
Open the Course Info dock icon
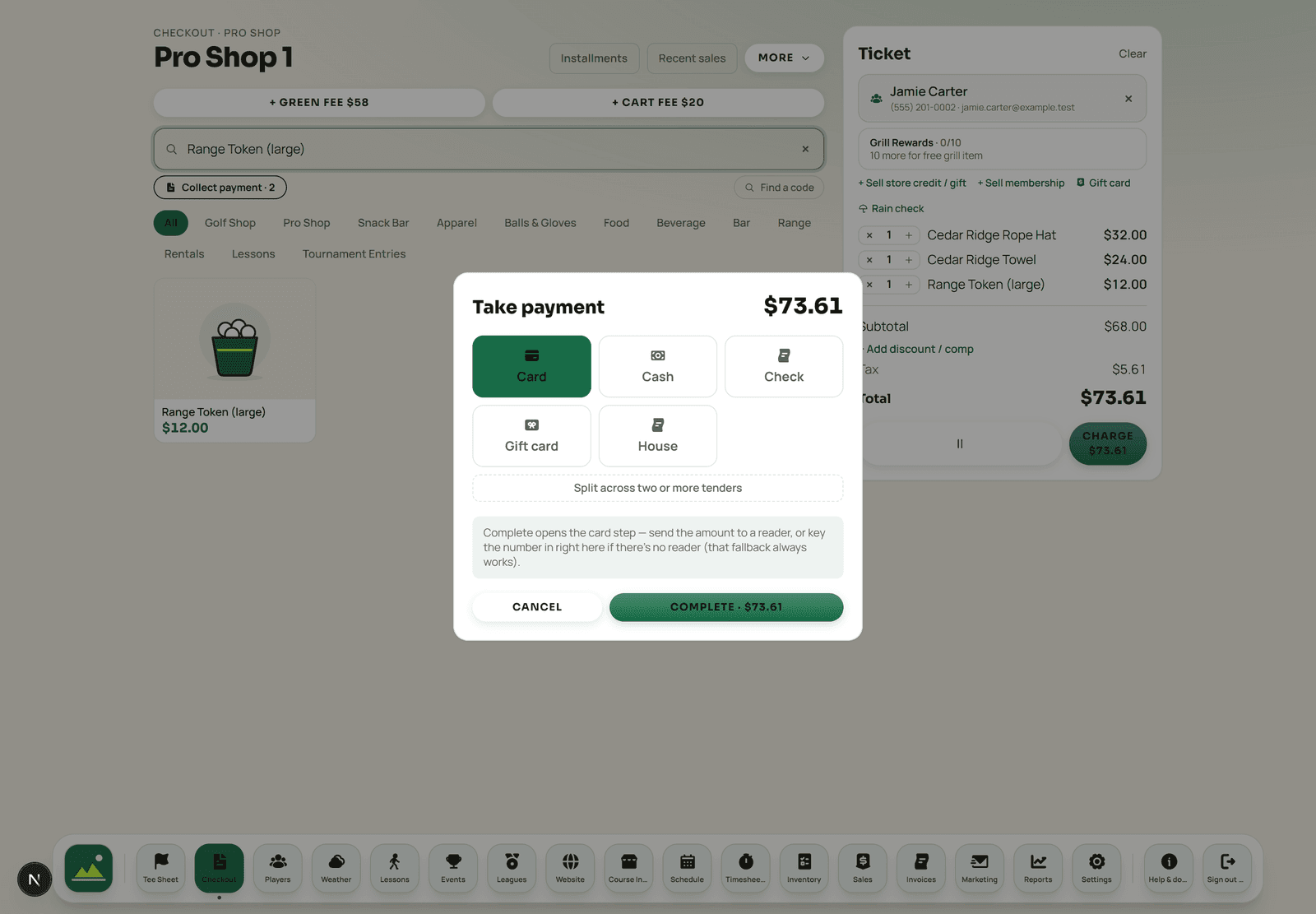coord(628,868)
